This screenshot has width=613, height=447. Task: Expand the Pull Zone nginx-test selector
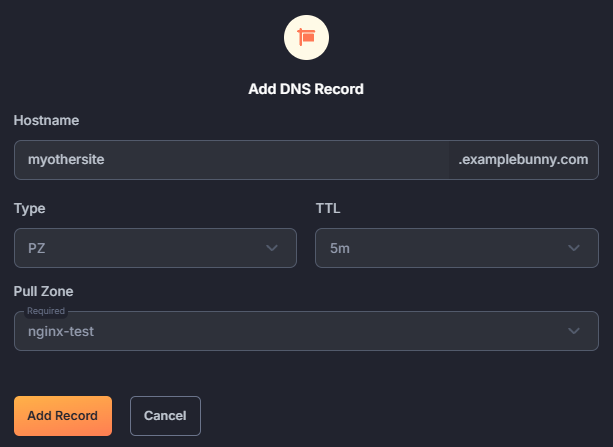point(306,331)
